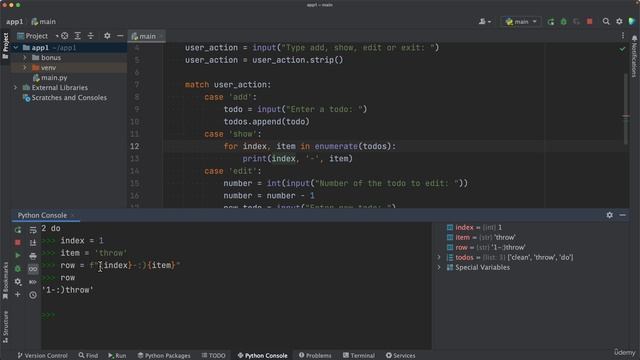Expand the bonus folder
This screenshot has height=360, width=640.
click(x=25, y=58)
